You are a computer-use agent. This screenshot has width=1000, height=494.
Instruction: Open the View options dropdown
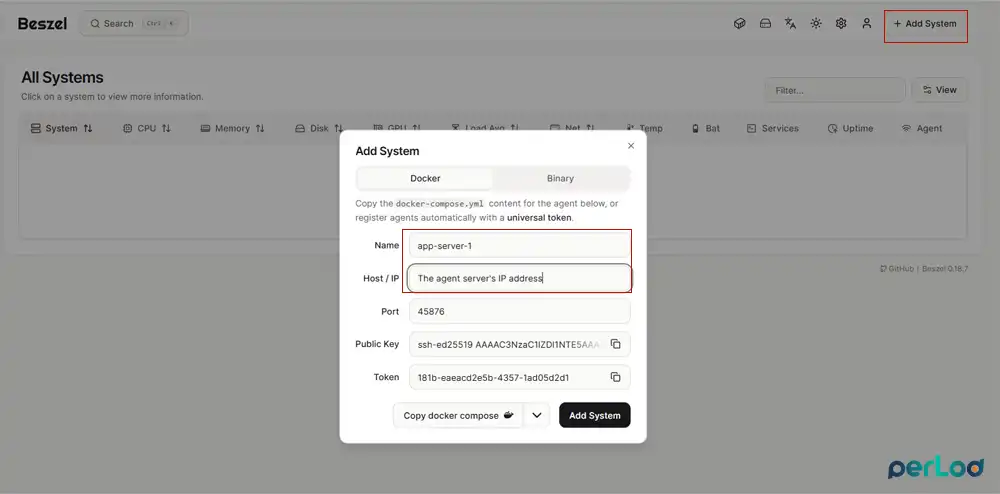click(x=939, y=90)
